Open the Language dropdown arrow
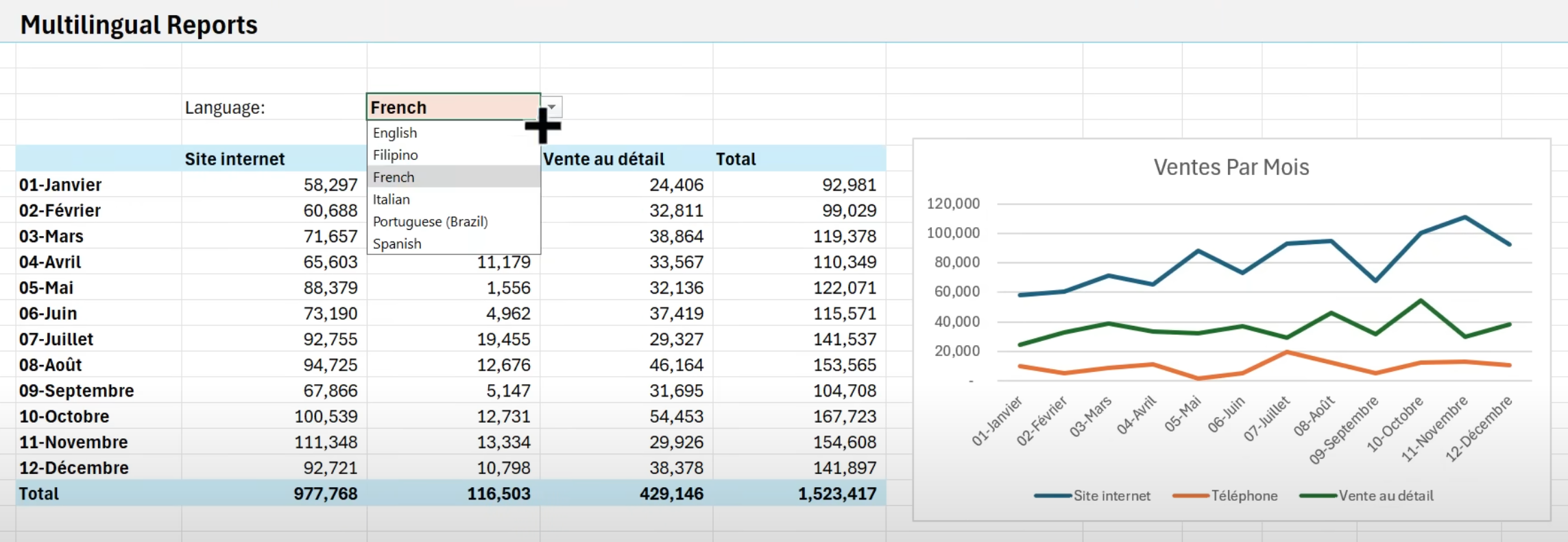The image size is (1568, 542). (x=552, y=107)
